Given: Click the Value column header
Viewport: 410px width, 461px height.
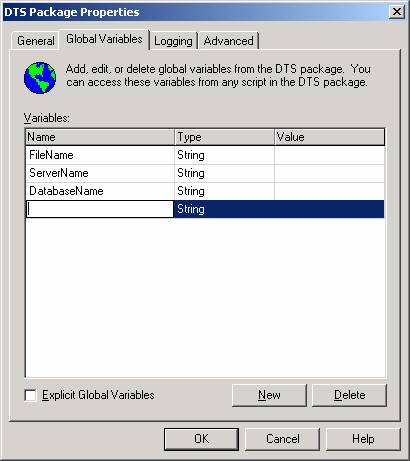Looking at the screenshot, I should [x=329, y=137].
